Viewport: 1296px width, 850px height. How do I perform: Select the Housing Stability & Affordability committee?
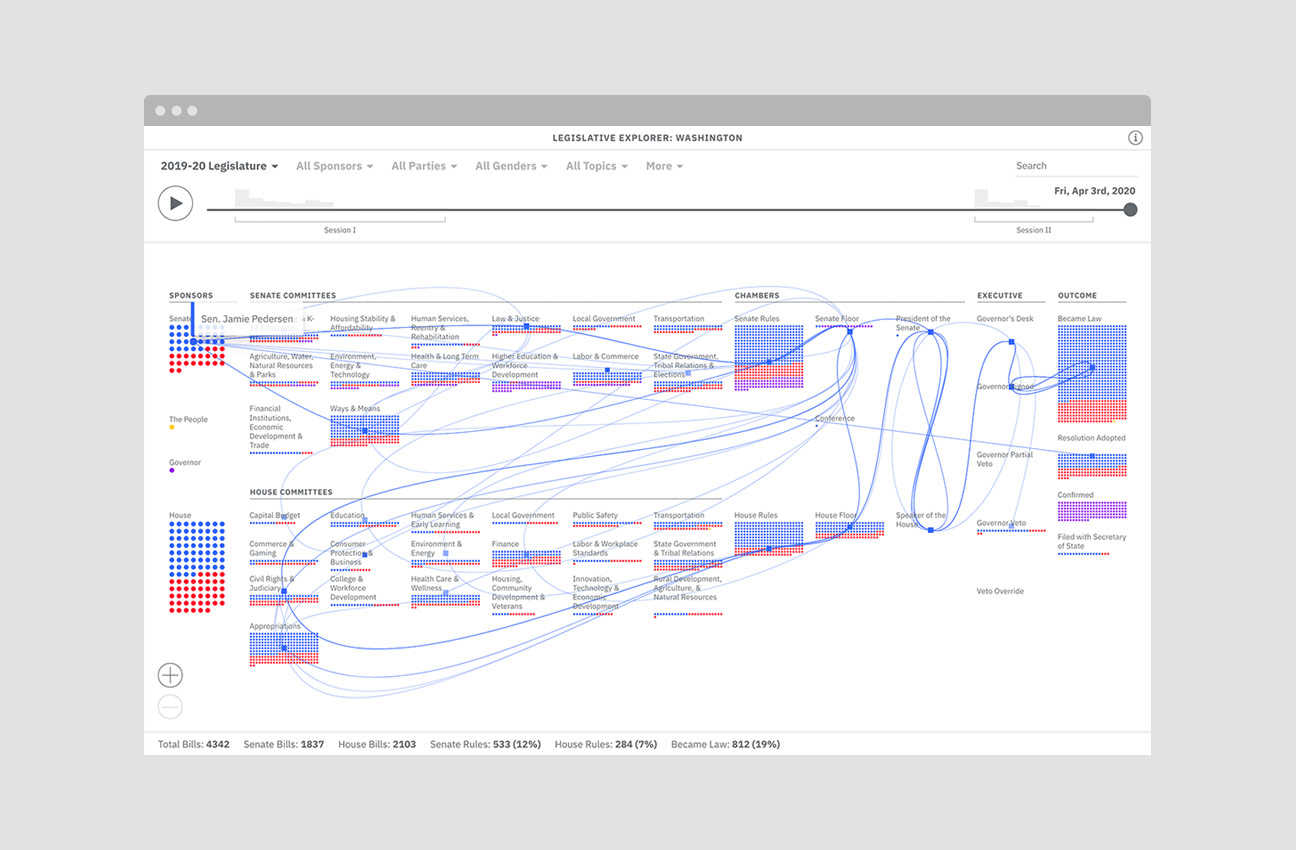pos(364,326)
